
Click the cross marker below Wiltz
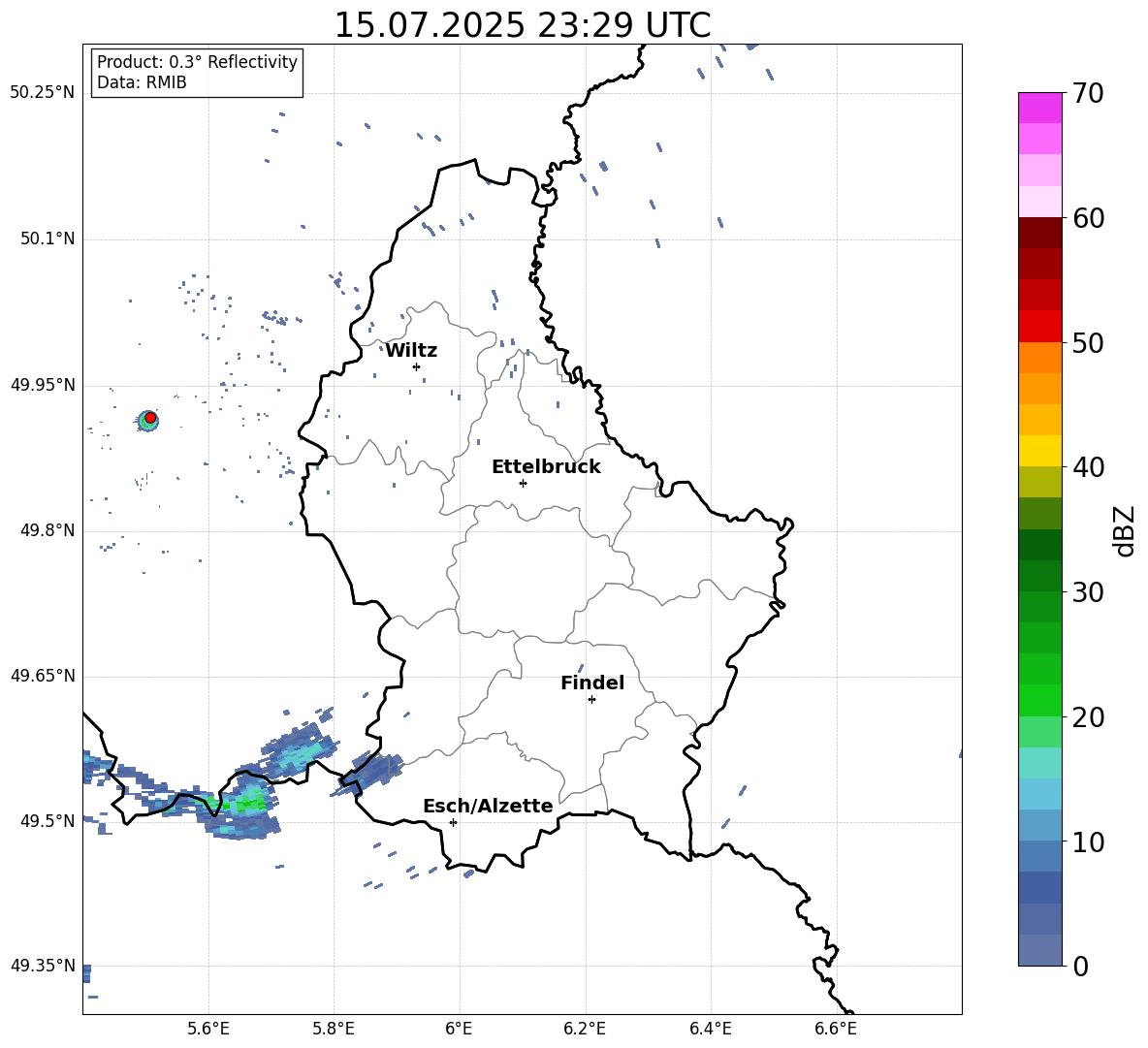pos(417,366)
